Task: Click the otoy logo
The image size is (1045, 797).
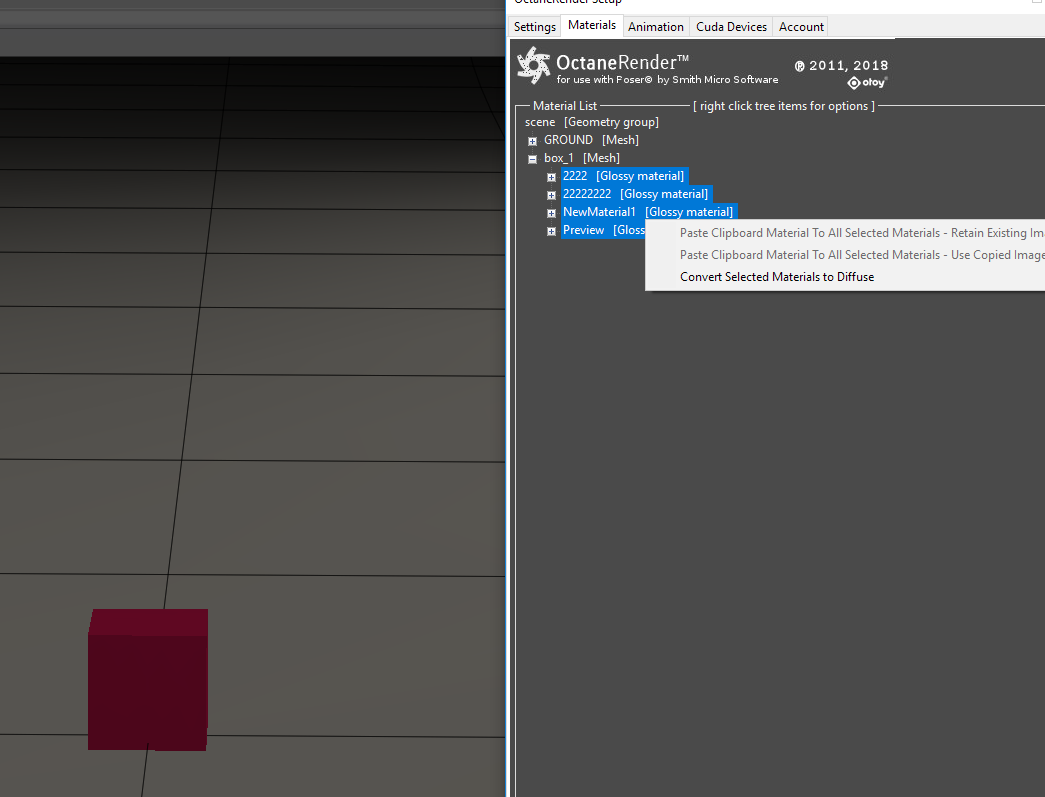Action: click(x=866, y=83)
